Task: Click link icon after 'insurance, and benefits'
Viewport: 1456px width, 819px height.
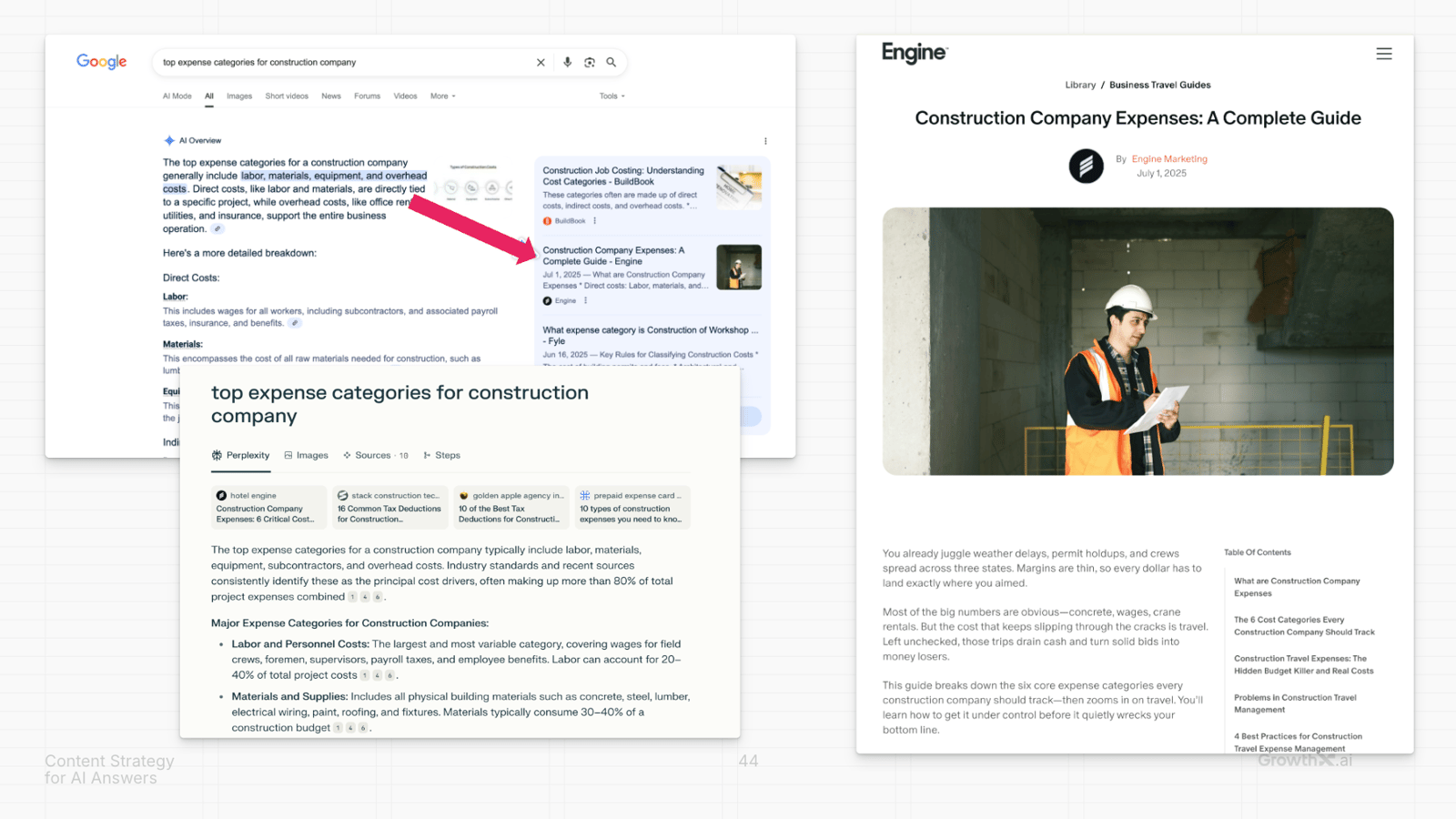Action: (295, 323)
